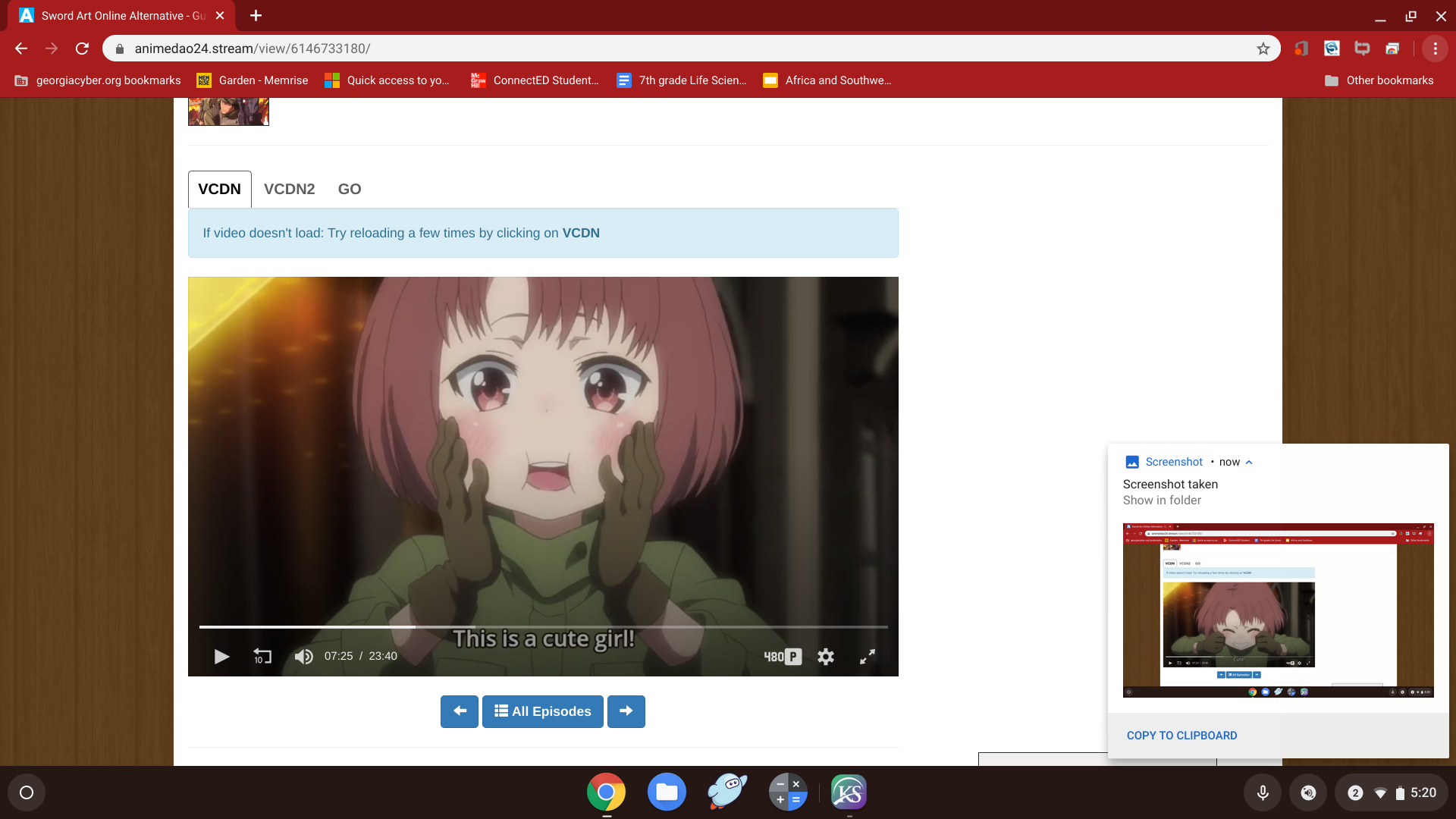Click the anime thumbnail image above tabs
This screenshot has width=1456, height=819.
228,111
